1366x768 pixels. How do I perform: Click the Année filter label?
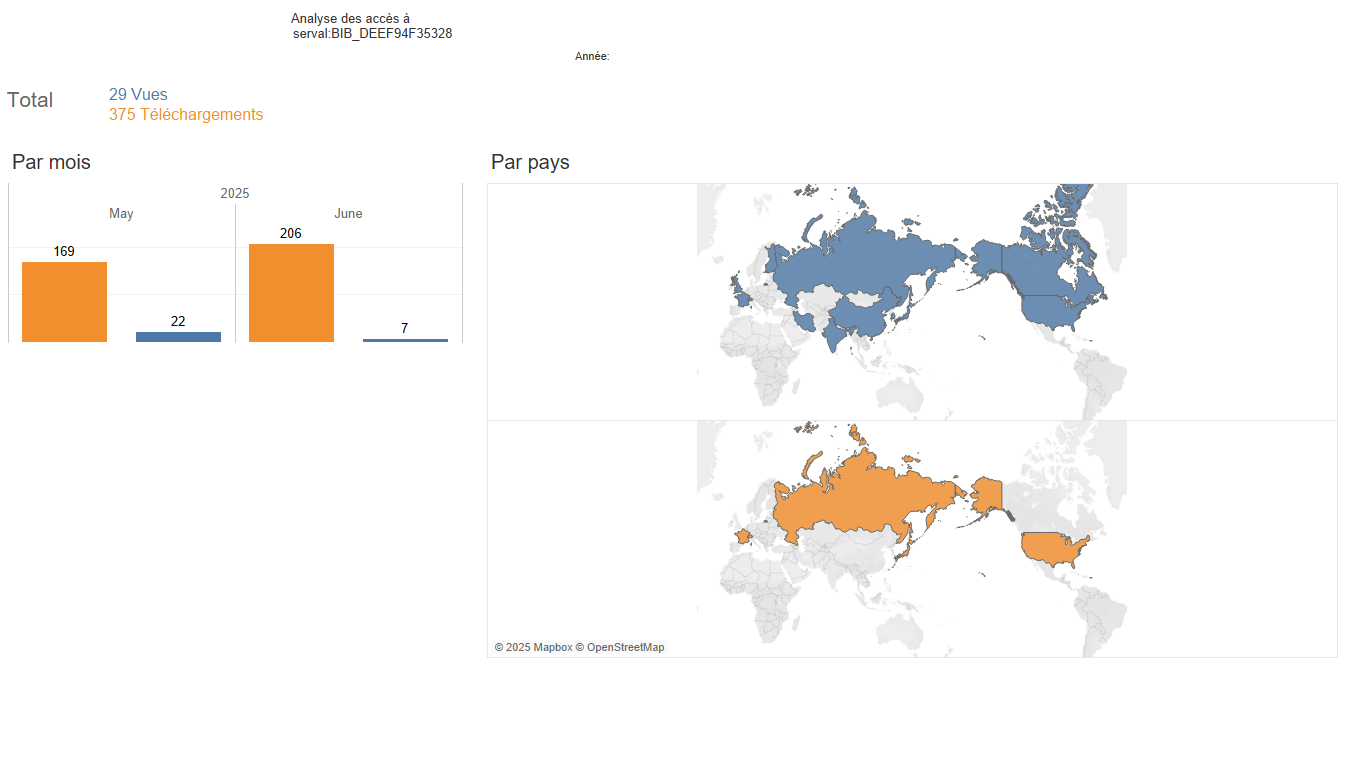[x=592, y=57]
